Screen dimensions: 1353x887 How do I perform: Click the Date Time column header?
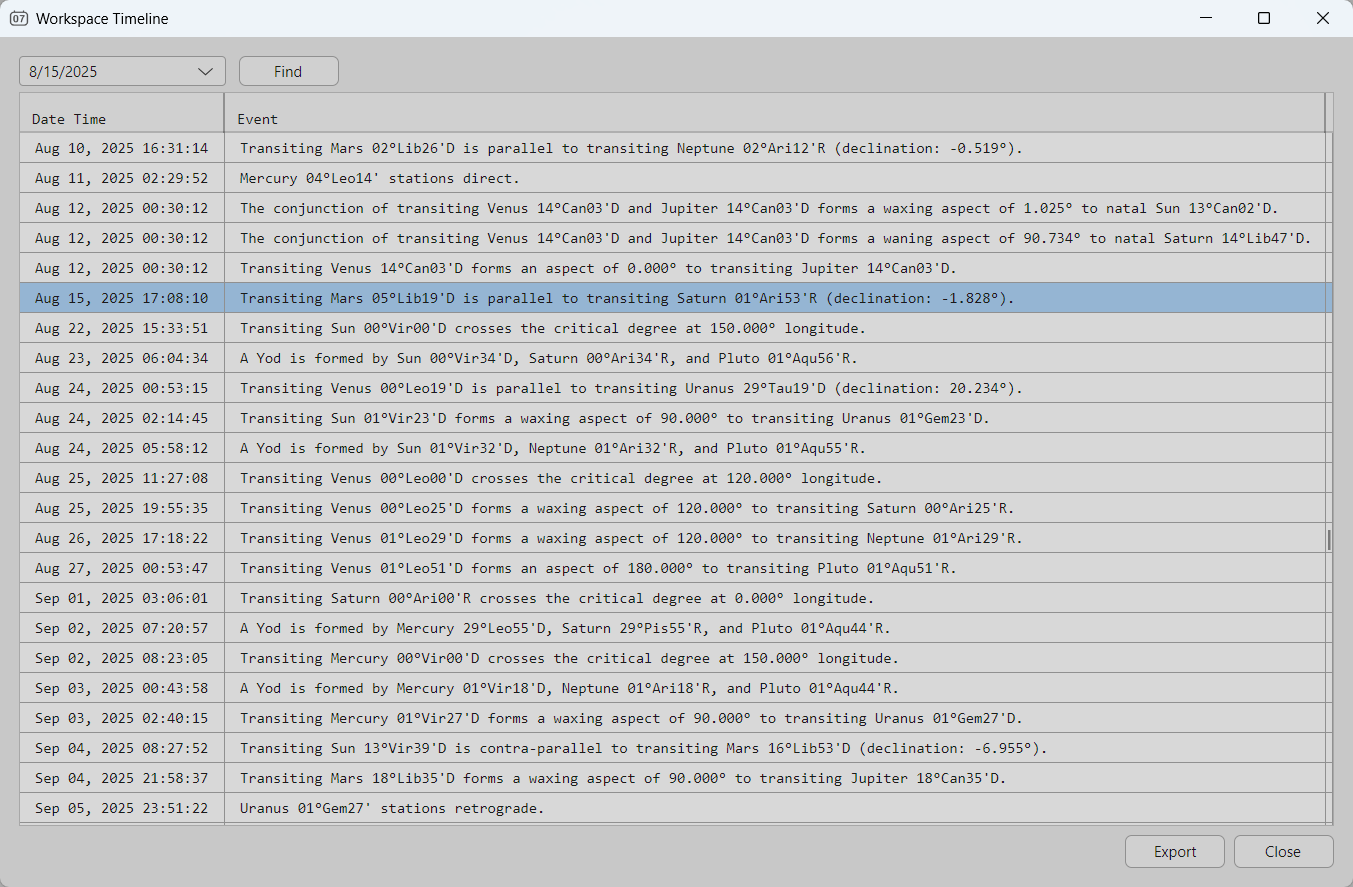pos(121,113)
